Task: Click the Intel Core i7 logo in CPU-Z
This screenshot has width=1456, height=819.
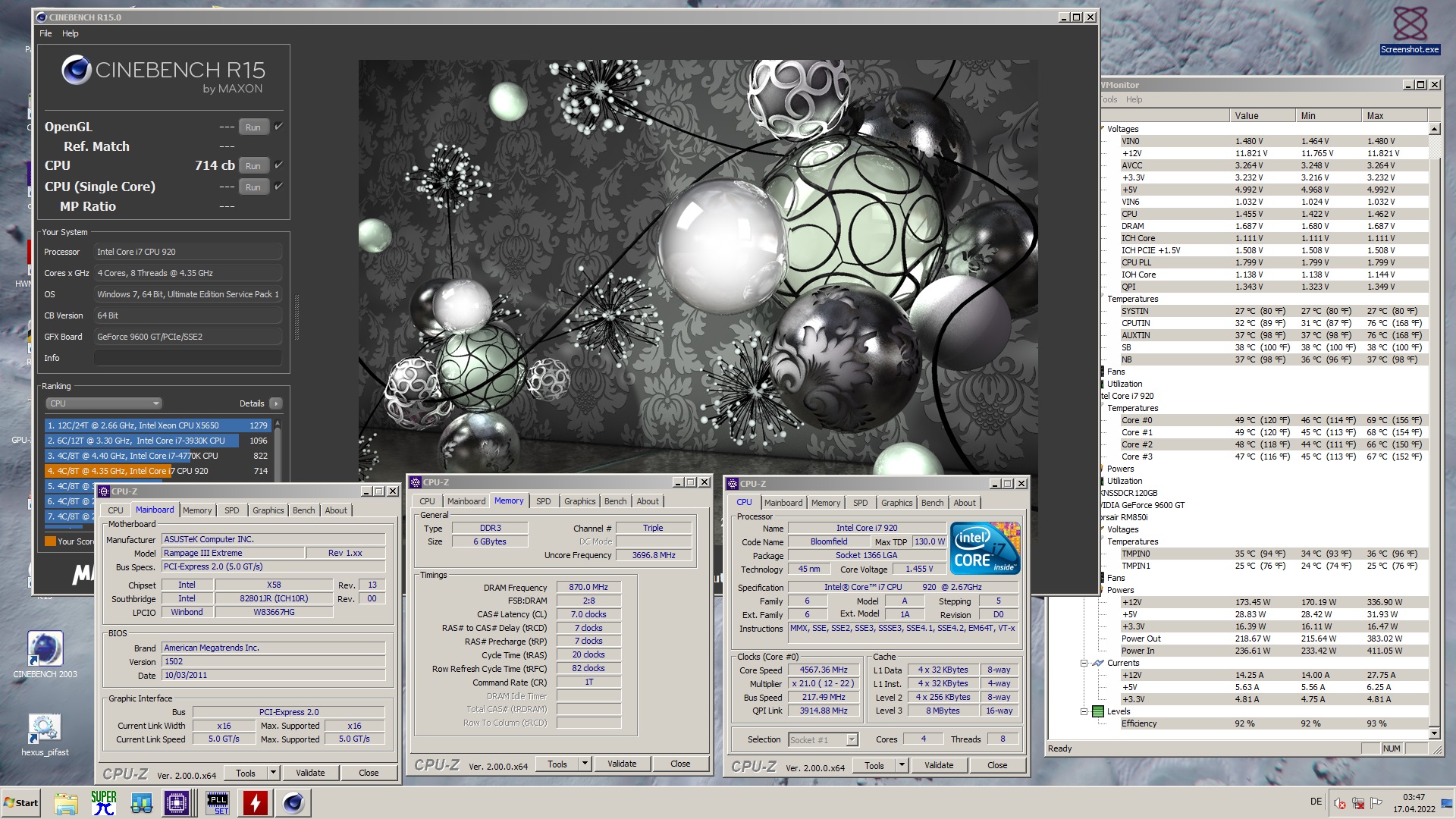Action: click(x=985, y=548)
